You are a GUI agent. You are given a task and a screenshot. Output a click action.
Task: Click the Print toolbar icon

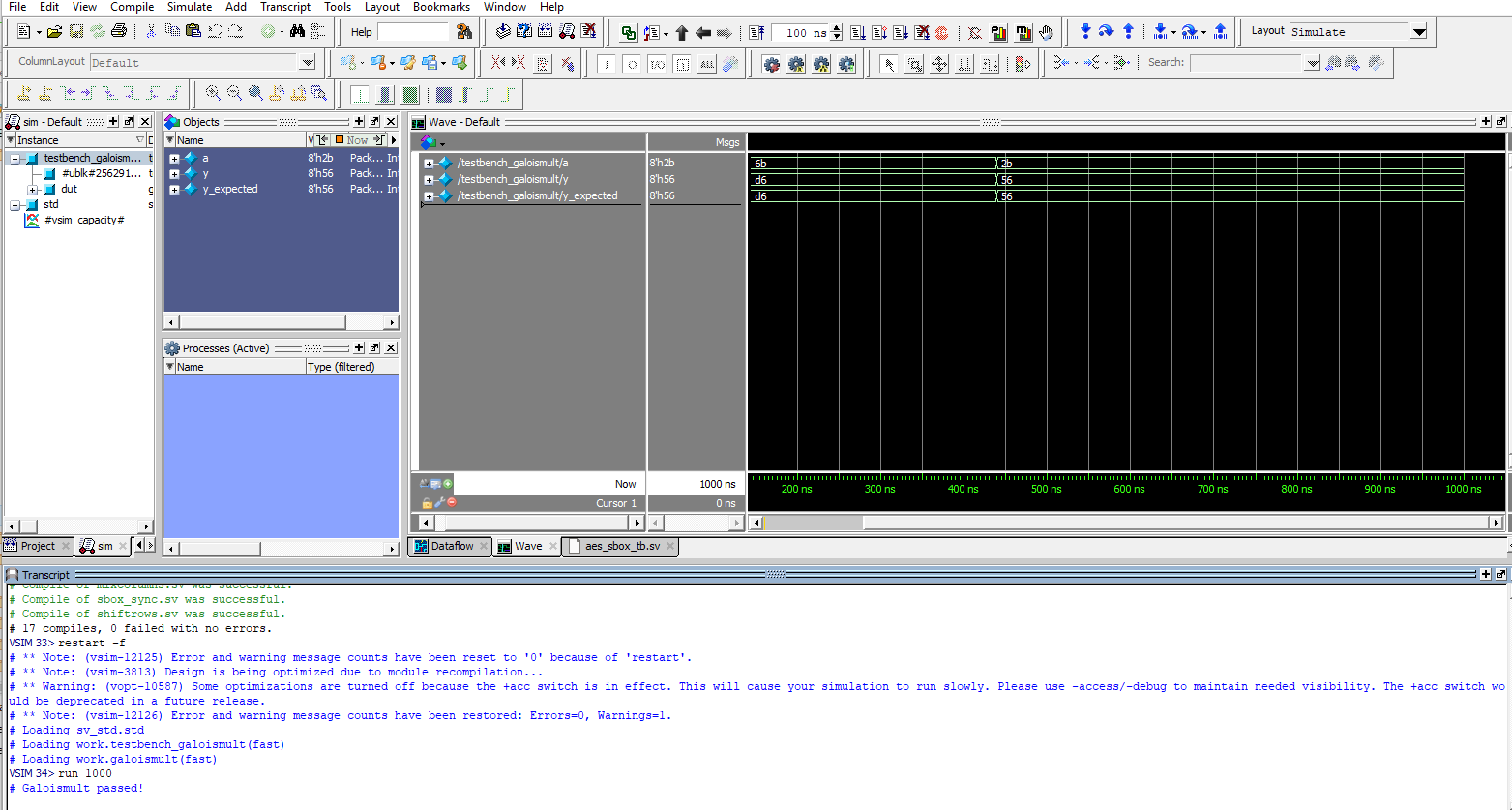click(119, 32)
